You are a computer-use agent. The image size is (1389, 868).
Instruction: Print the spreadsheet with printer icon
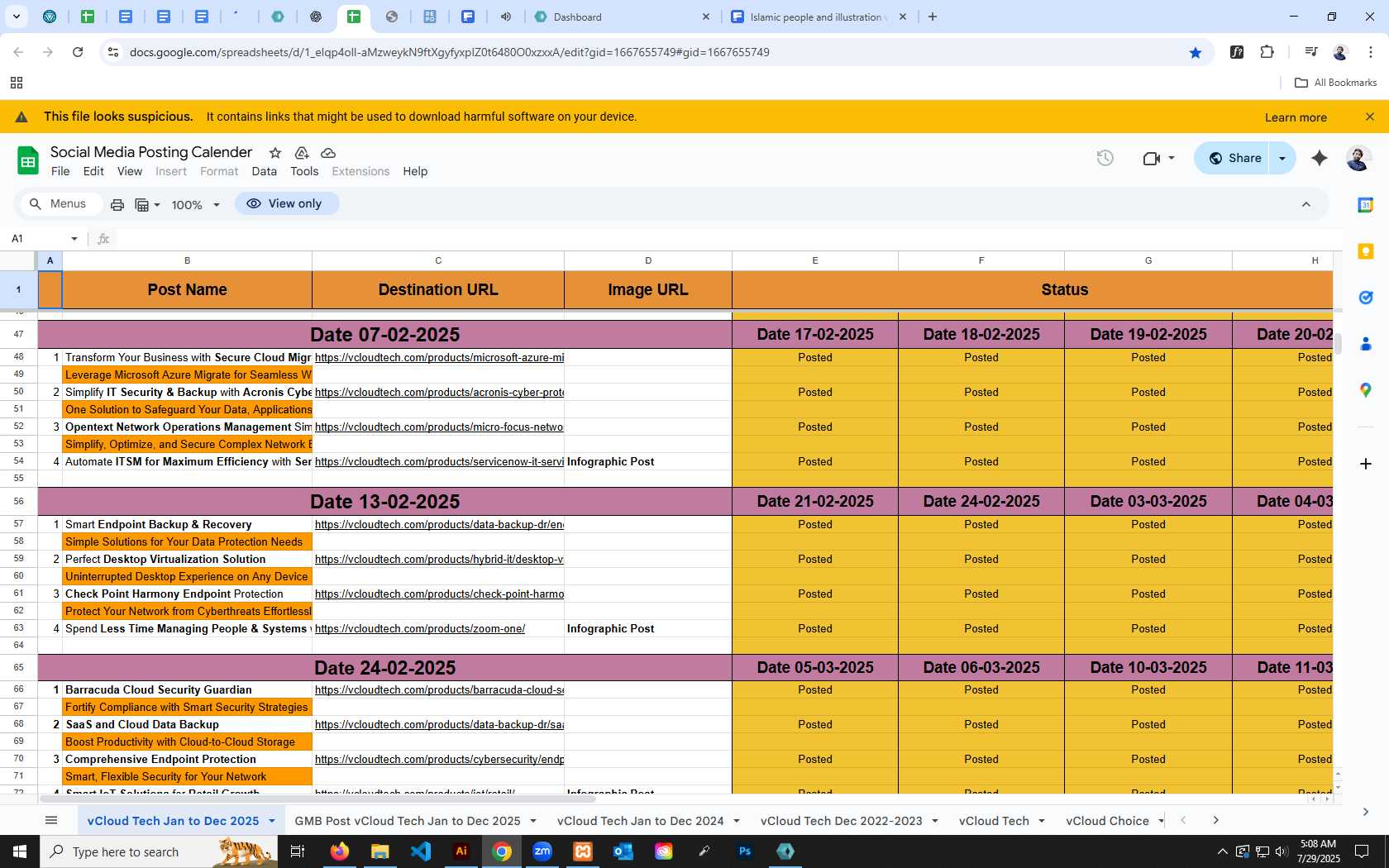117,204
